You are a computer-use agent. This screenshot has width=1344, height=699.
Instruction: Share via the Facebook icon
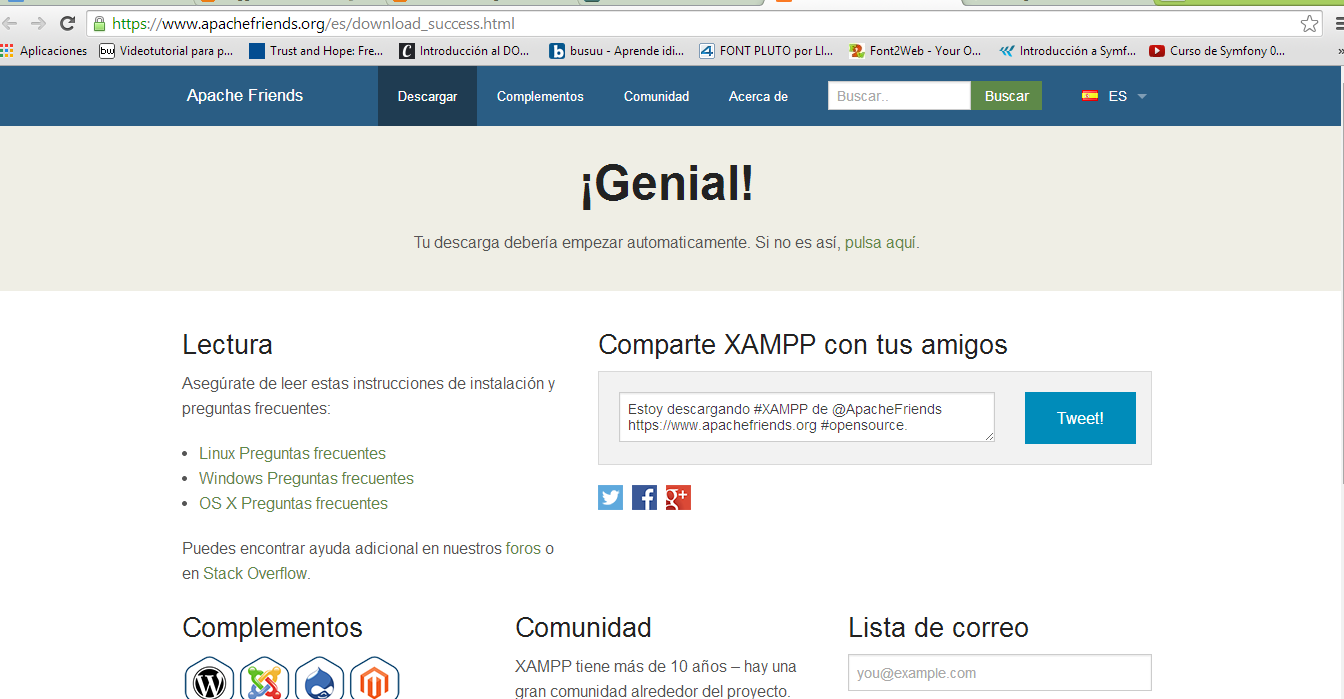[x=644, y=497]
